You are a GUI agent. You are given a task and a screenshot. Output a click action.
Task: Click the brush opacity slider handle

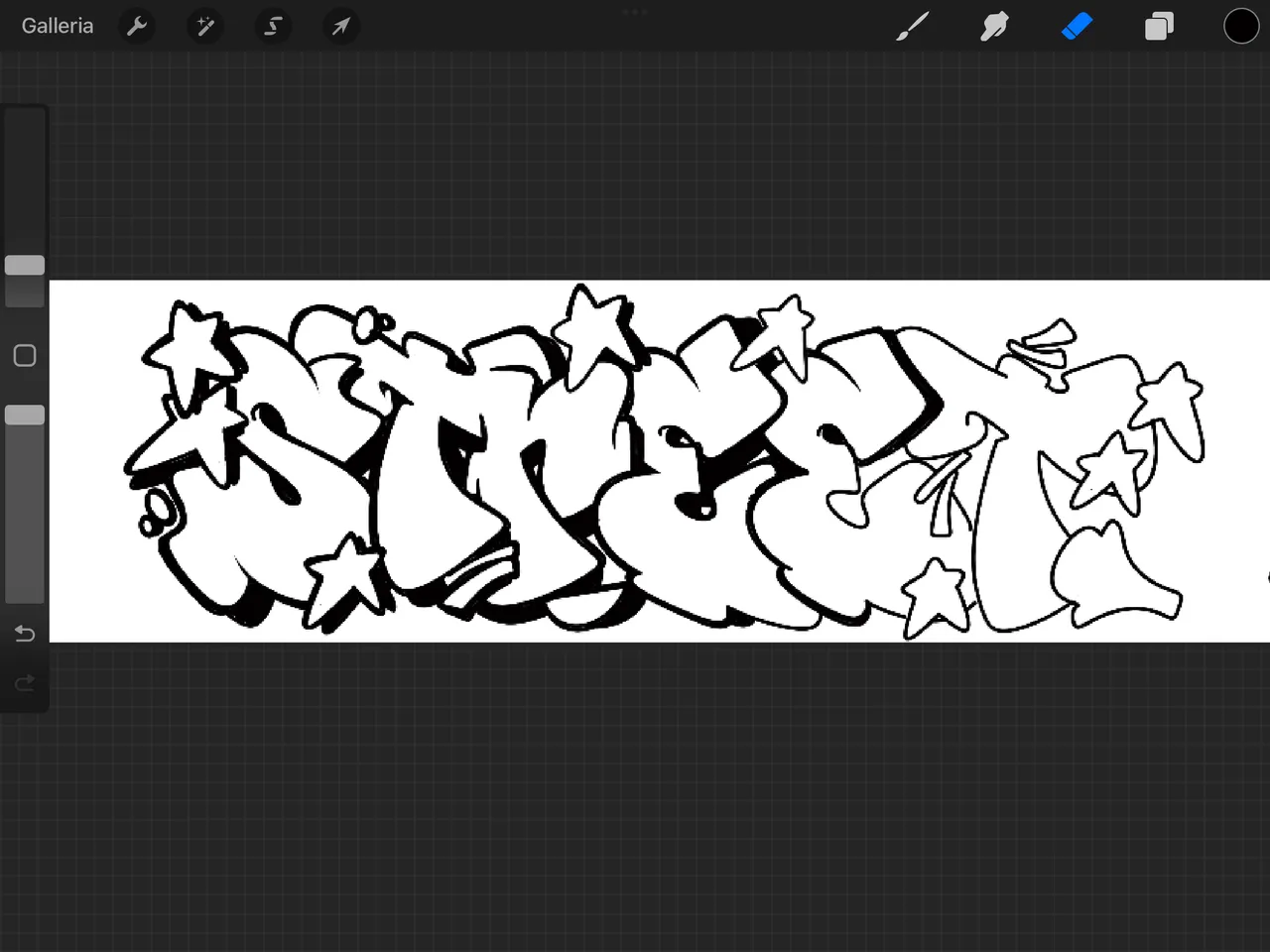pyautogui.click(x=25, y=415)
